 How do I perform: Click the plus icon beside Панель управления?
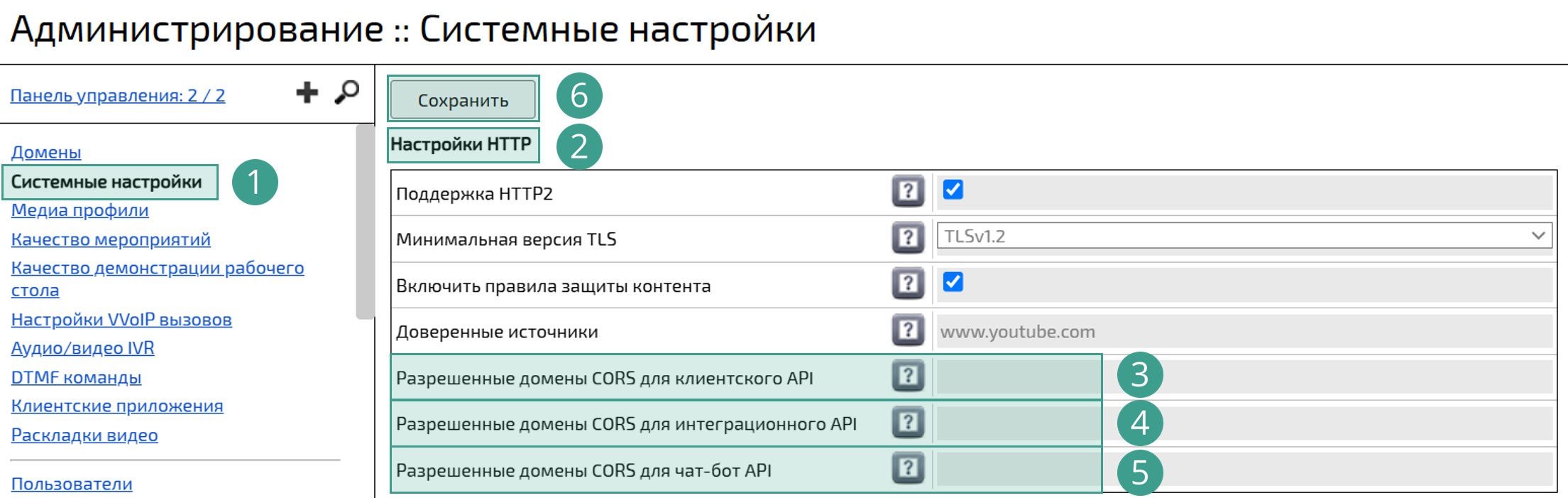(x=307, y=92)
